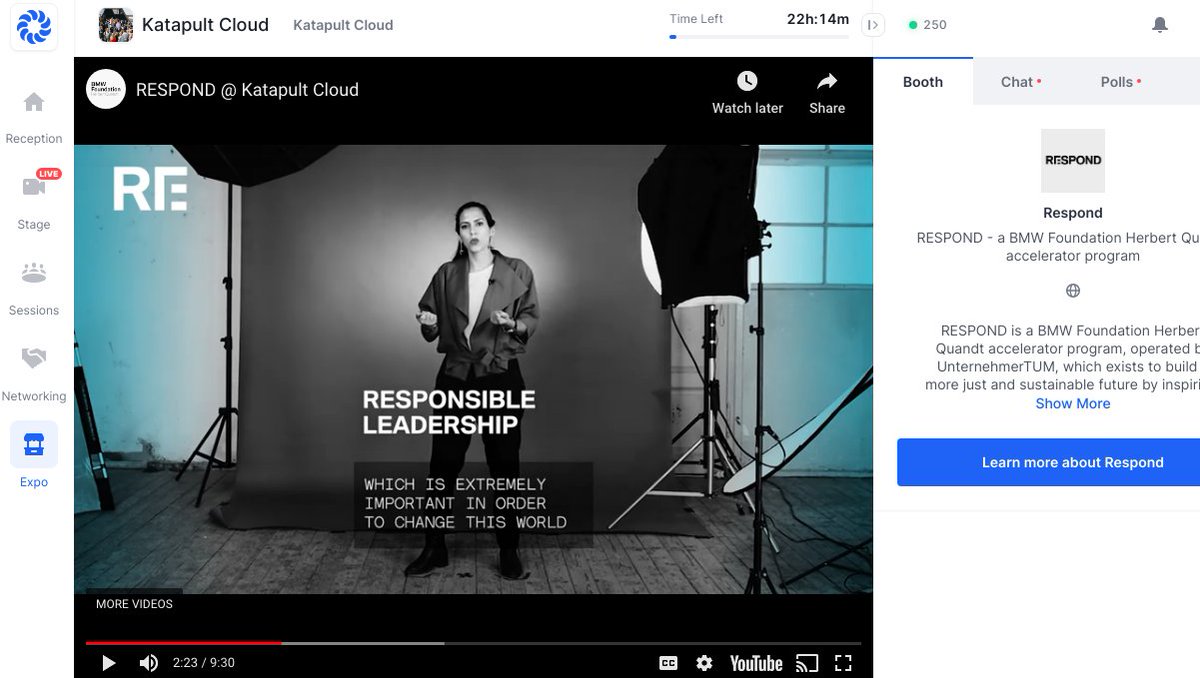Open the Networking section
The image size is (1200, 678).
point(34,375)
